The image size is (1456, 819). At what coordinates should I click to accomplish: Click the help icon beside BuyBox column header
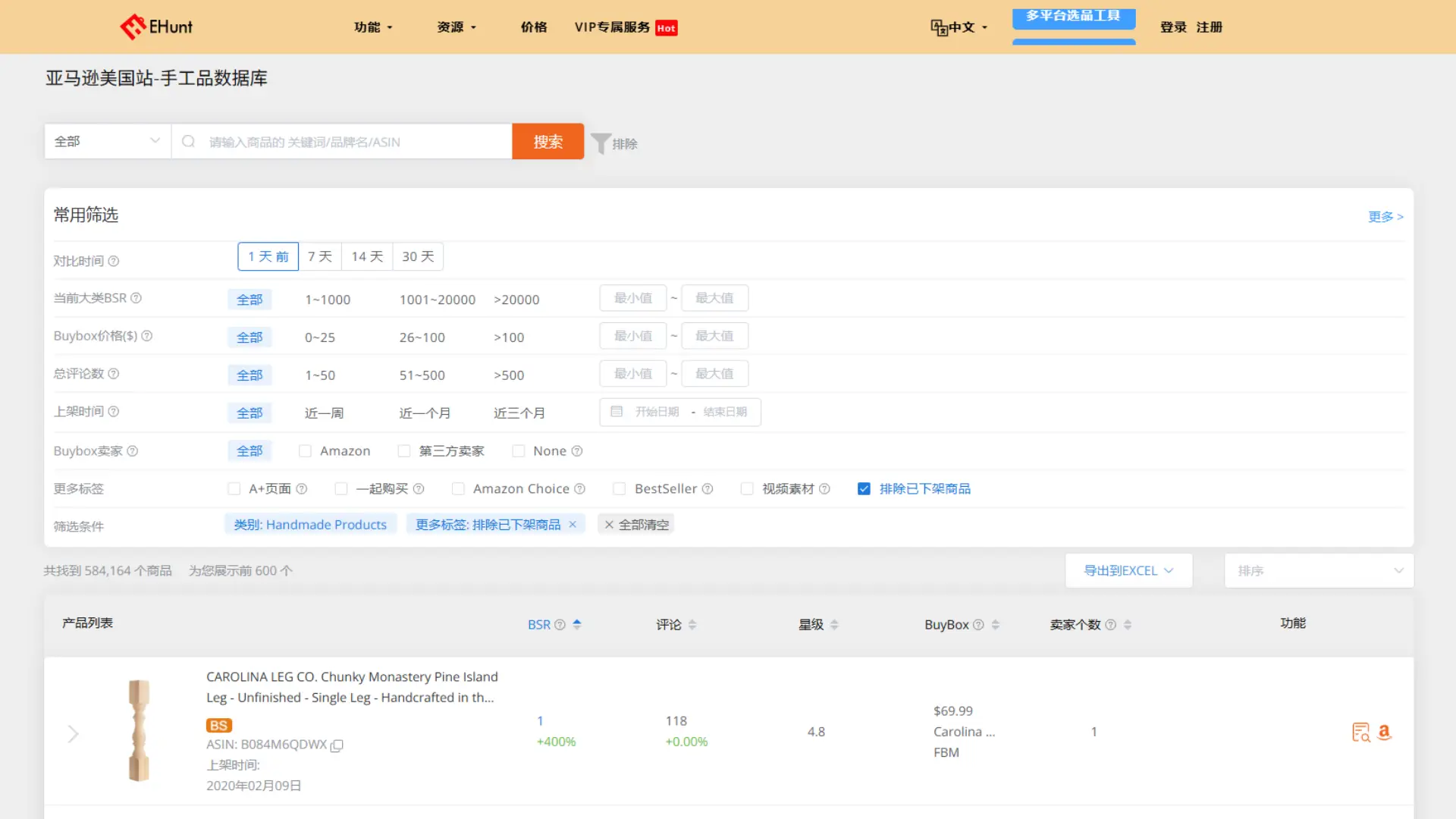978,624
